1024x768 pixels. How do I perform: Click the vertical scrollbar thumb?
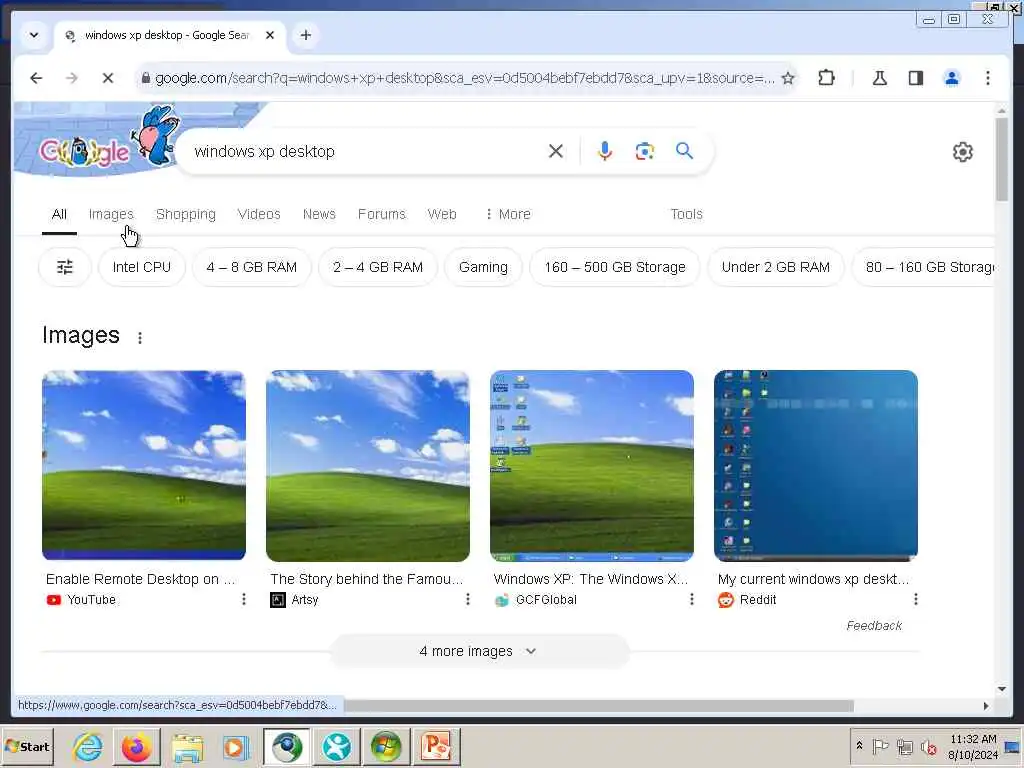(1002, 160)
